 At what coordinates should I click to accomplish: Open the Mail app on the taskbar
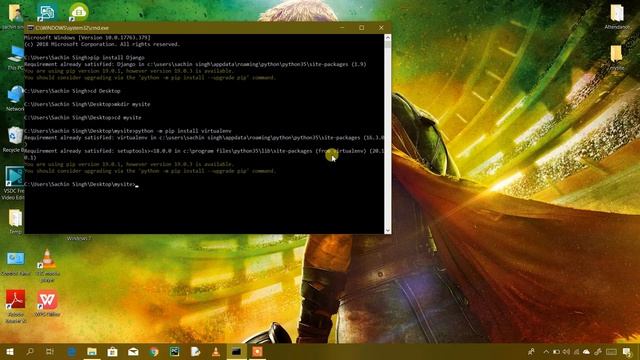pyautogui.click(x=133, y=351)
